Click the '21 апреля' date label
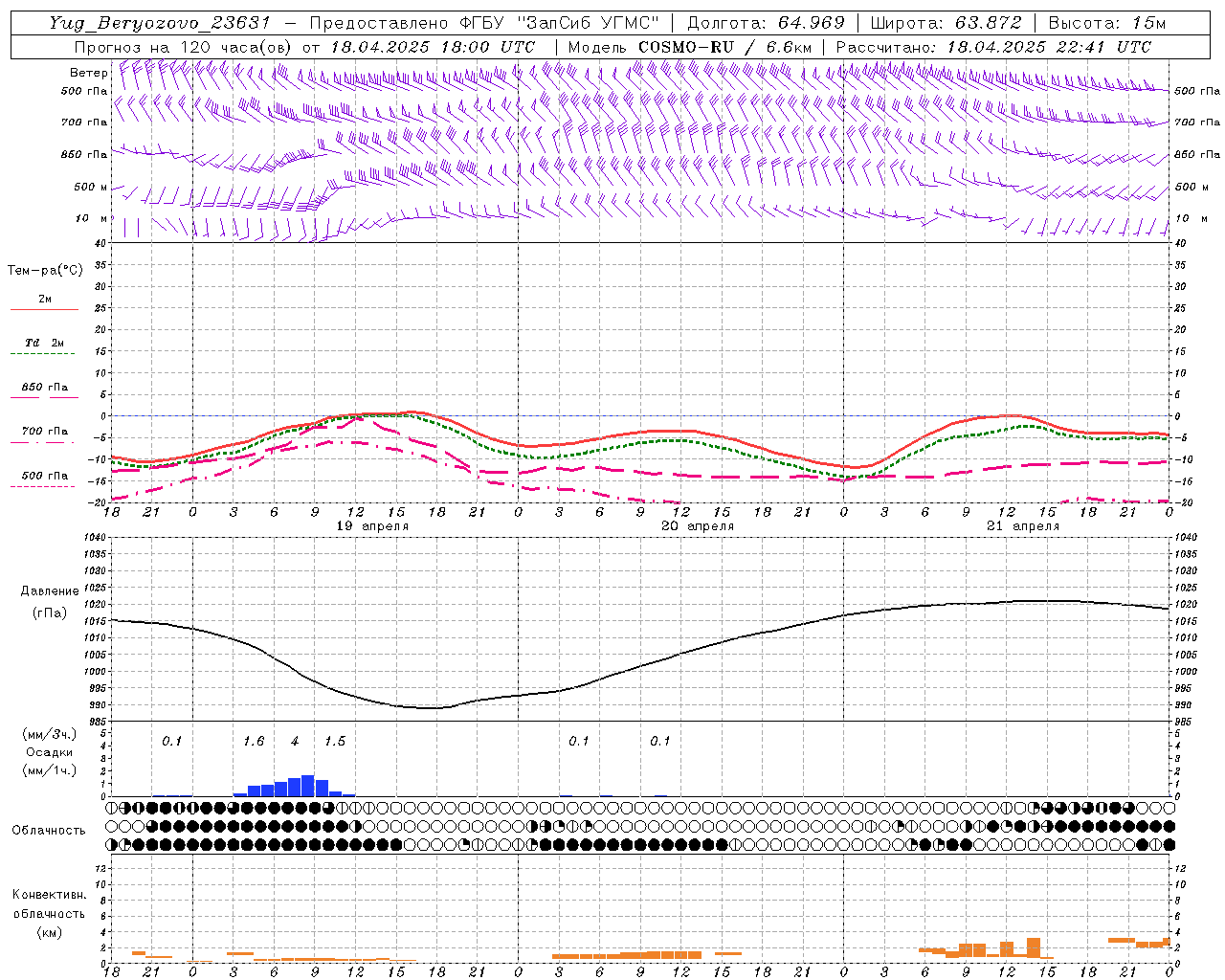Viewport: 1225px width, 980px height. [x=1023, y=526]
